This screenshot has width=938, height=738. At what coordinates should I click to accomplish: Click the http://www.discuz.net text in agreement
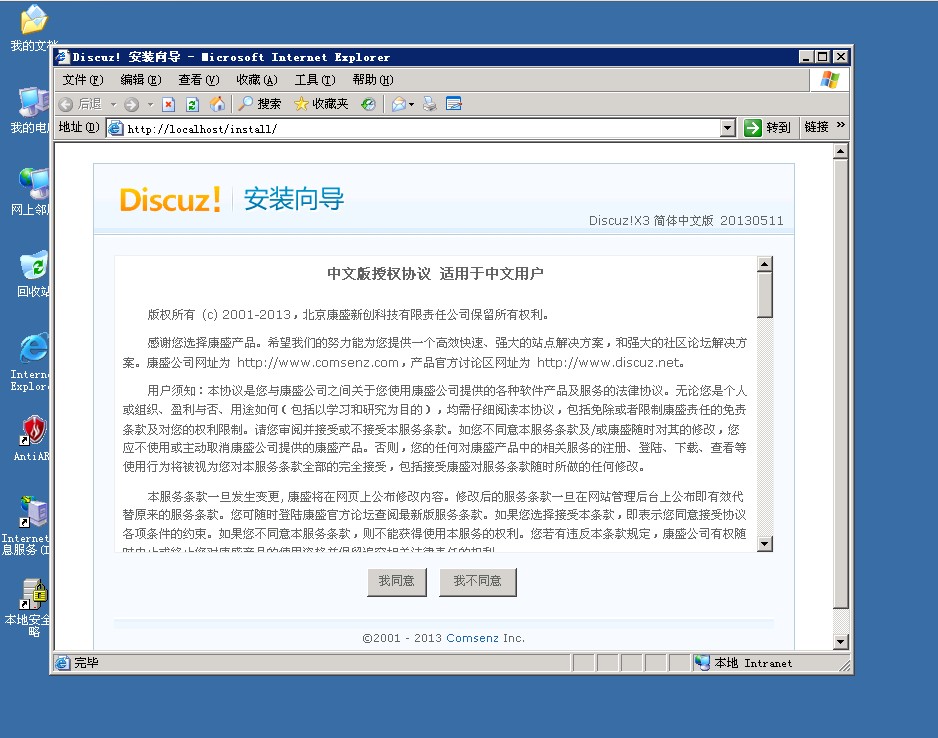608,362
